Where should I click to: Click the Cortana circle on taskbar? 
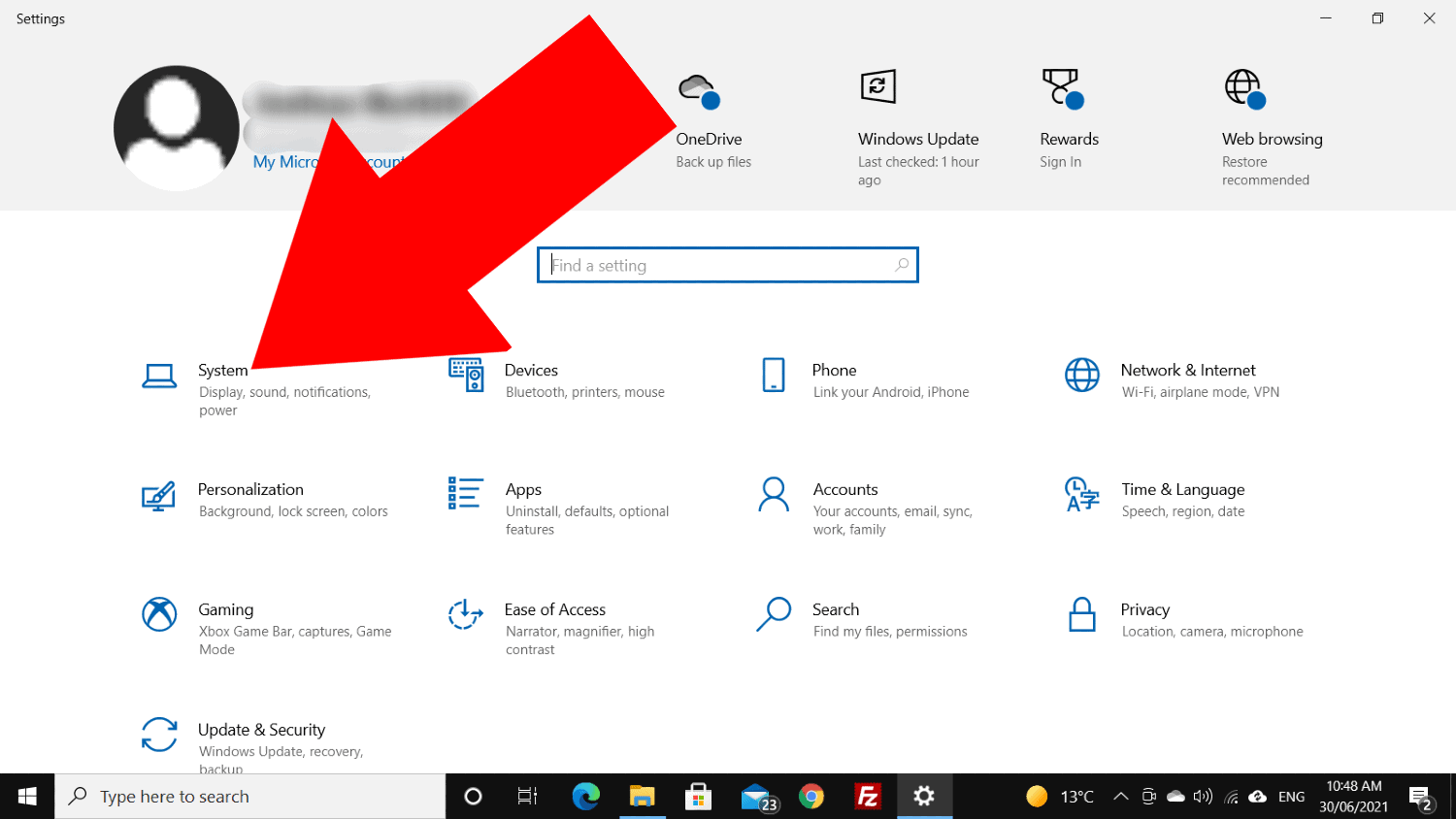[473, 797]
